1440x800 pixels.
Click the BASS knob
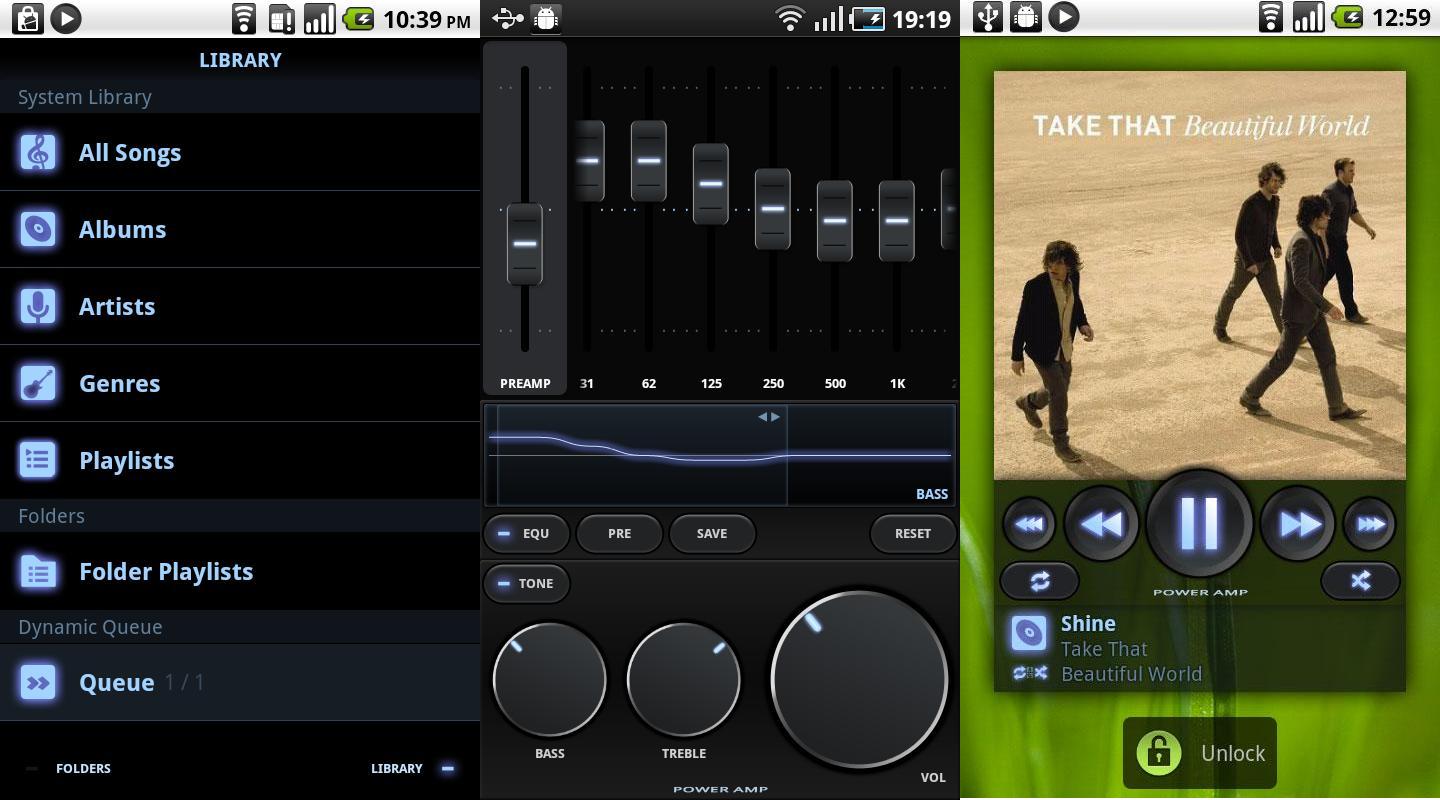tap(549, 680)
